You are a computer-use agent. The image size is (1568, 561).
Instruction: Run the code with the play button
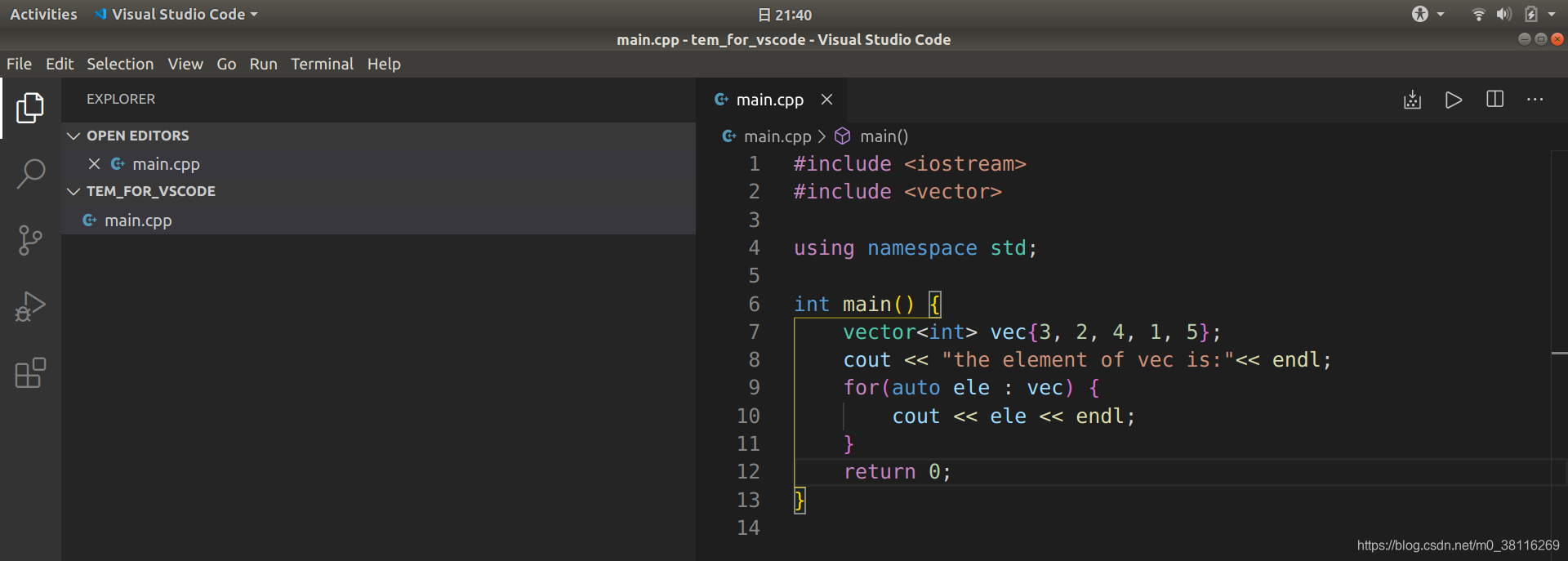(x=1453, y=100)
